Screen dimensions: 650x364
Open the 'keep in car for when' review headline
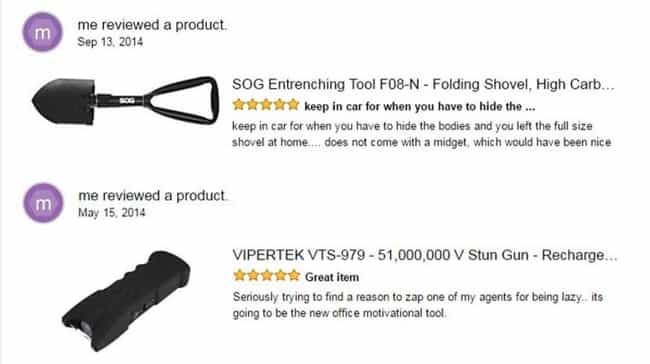[420, 107]
